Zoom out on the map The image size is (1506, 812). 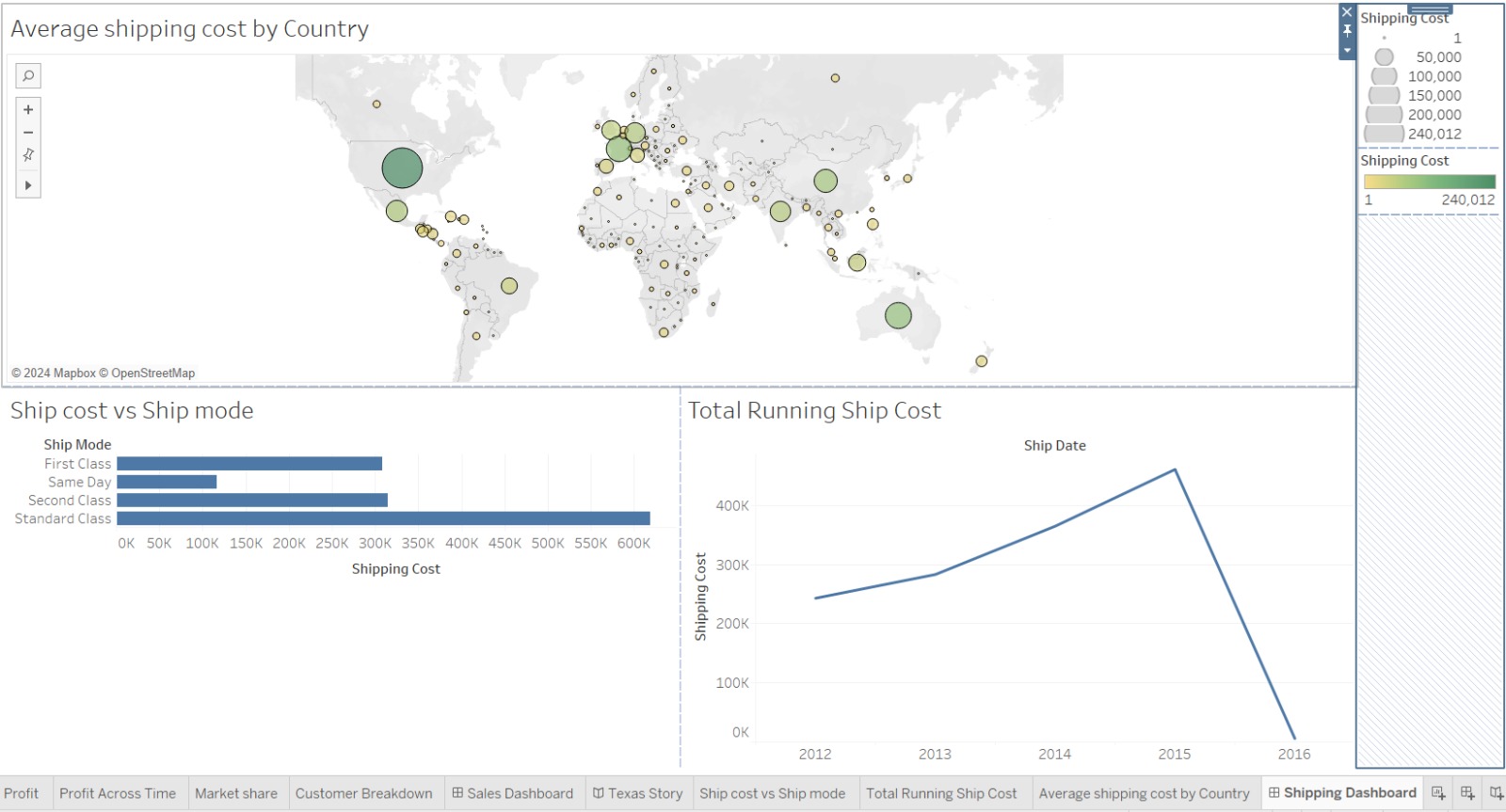pyautogui.click(x=28, y=133)
